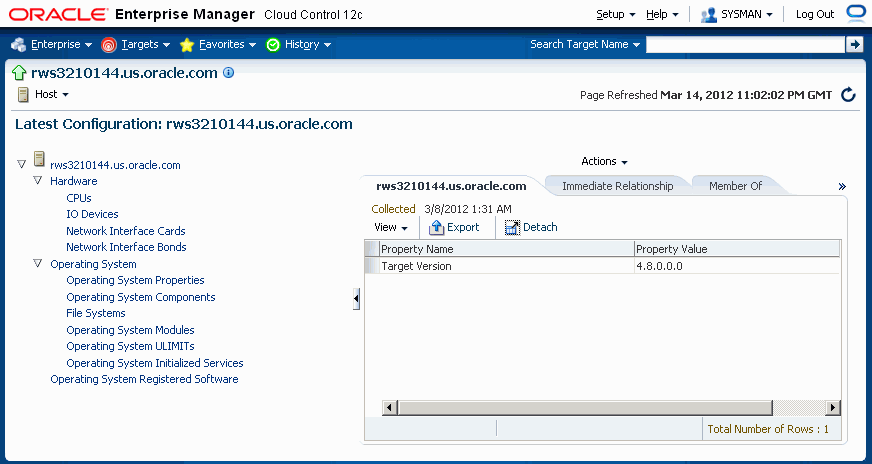Screen dimensions: 872x464
Task: Click the search go arrow button
Action: [x=854, y=45]
